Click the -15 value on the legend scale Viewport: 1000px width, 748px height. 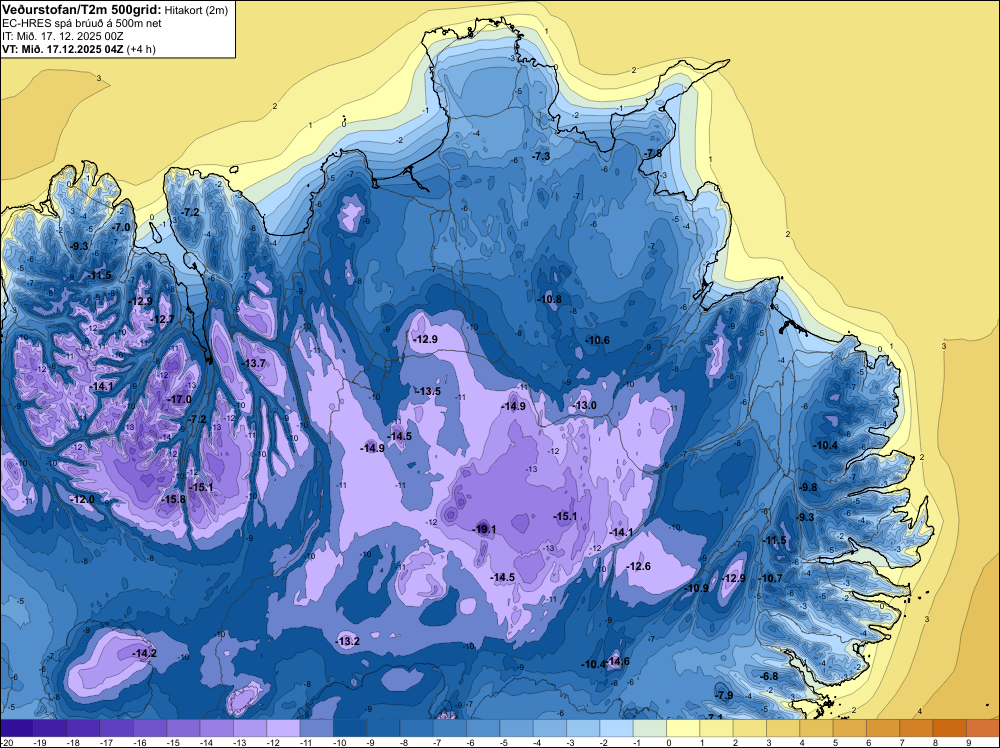[x=175, y=742]
